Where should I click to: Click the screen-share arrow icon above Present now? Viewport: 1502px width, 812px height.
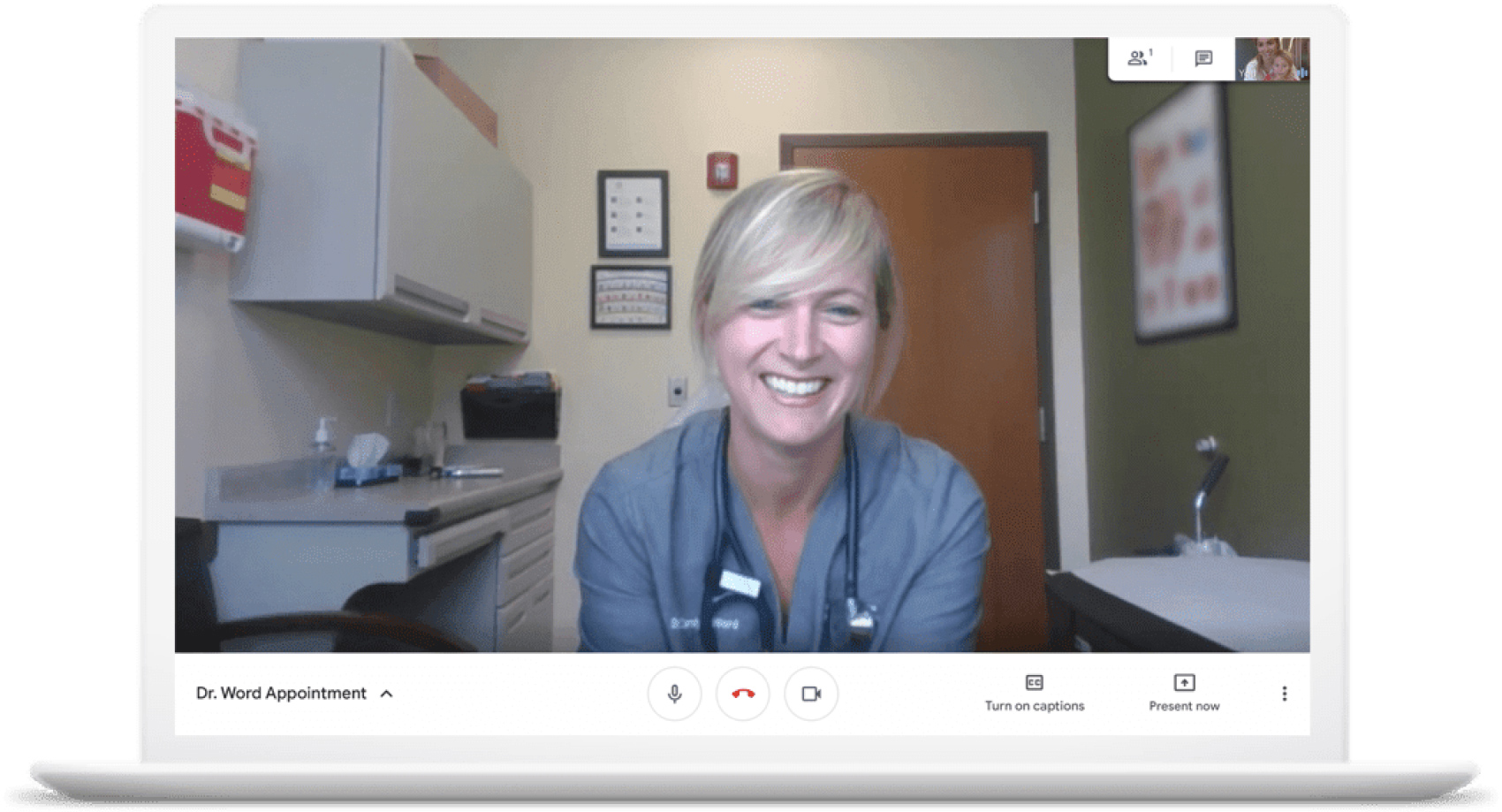click(1183, 682)
